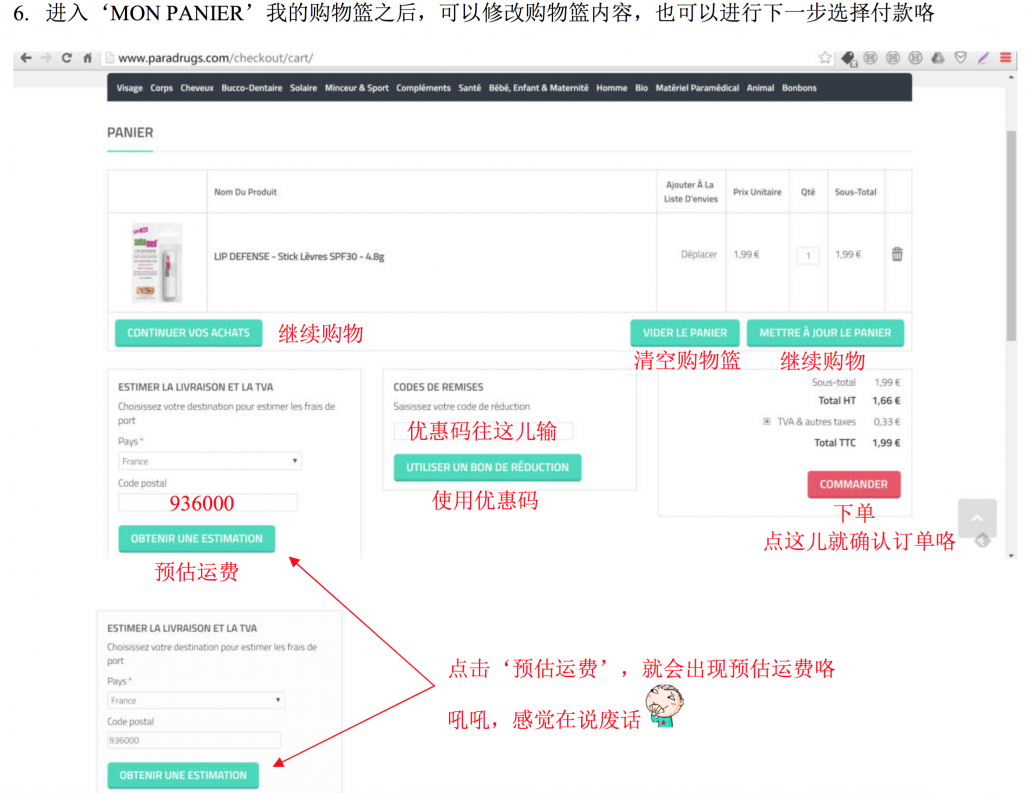Viewport: 1030px width, 793px height.
Task: Click the trash icon to remove Lip Defense
Action: click(x=897, y=255)
